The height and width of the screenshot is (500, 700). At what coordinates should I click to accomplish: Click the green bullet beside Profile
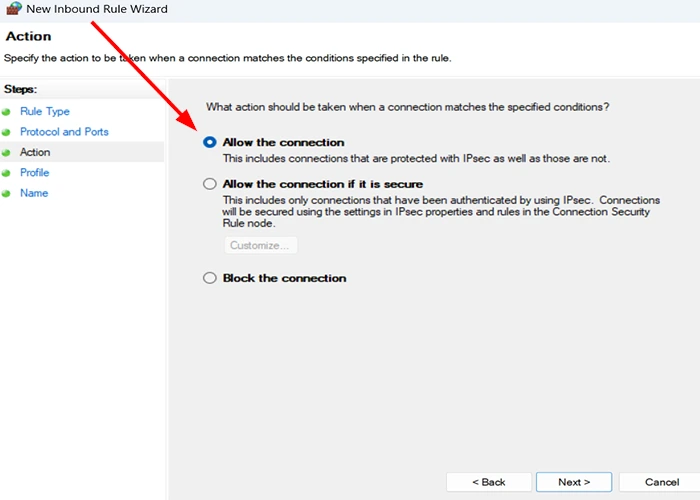point(6,173)
